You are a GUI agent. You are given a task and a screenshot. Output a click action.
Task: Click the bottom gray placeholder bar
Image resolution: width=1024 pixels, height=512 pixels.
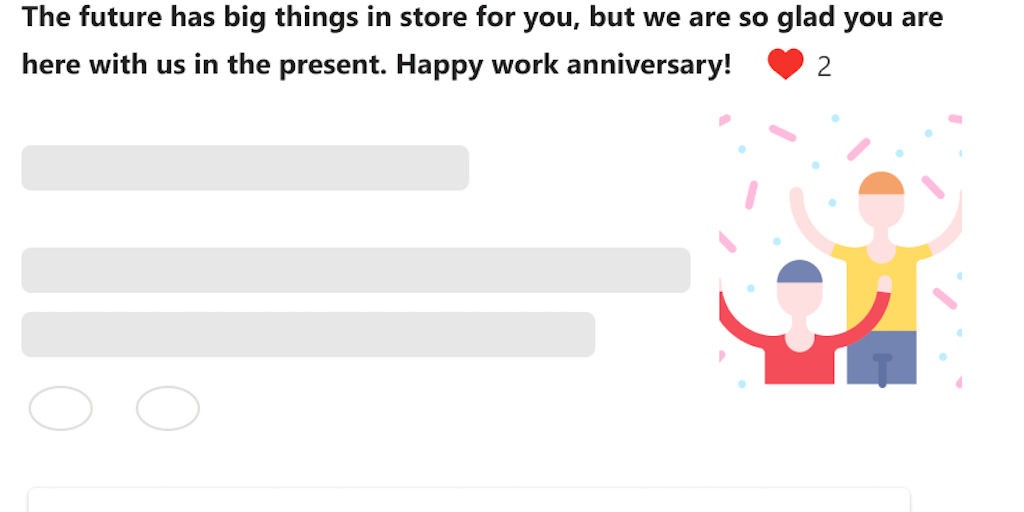pyautogui.click(x=308, y=334)
